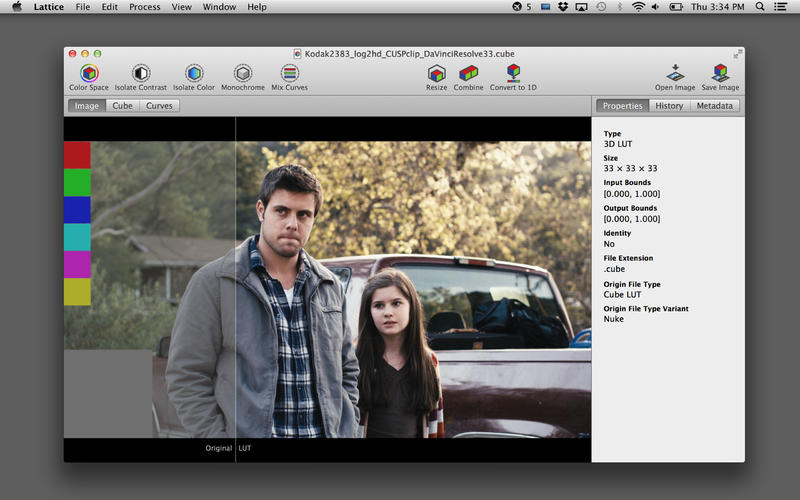800x500 pixels.
Task: Apply the Monochrome tool
Action: (x=242, y=73)
